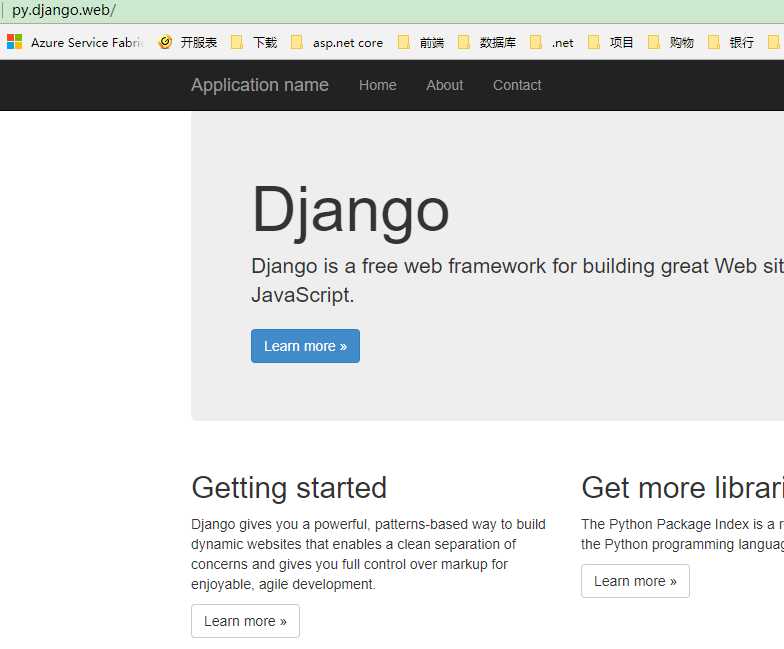Click the paragraph starting "Django gives you a powerful"
This screenshot has width=784, height=649.
click(368, 554)
